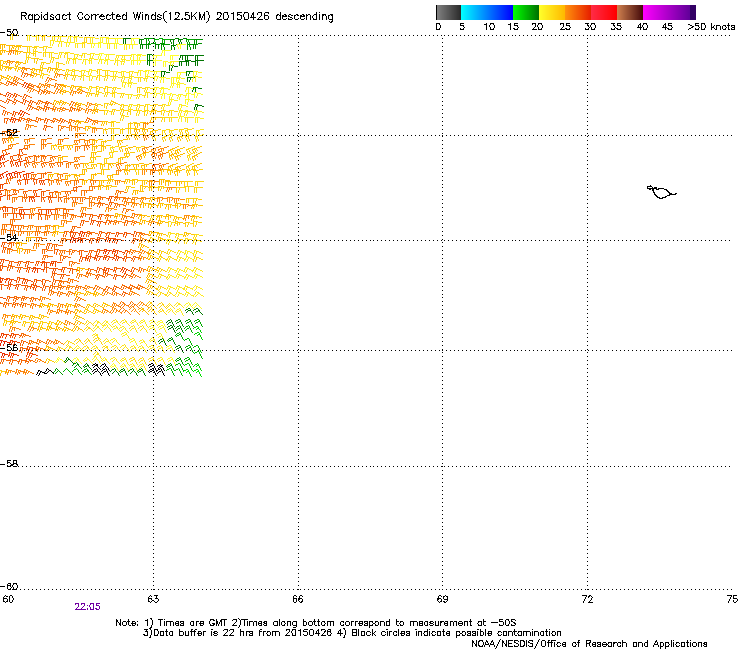Click the green 15-20 knots color band
The height and width of the screenshot is (650, 740).
click(526, 12)
